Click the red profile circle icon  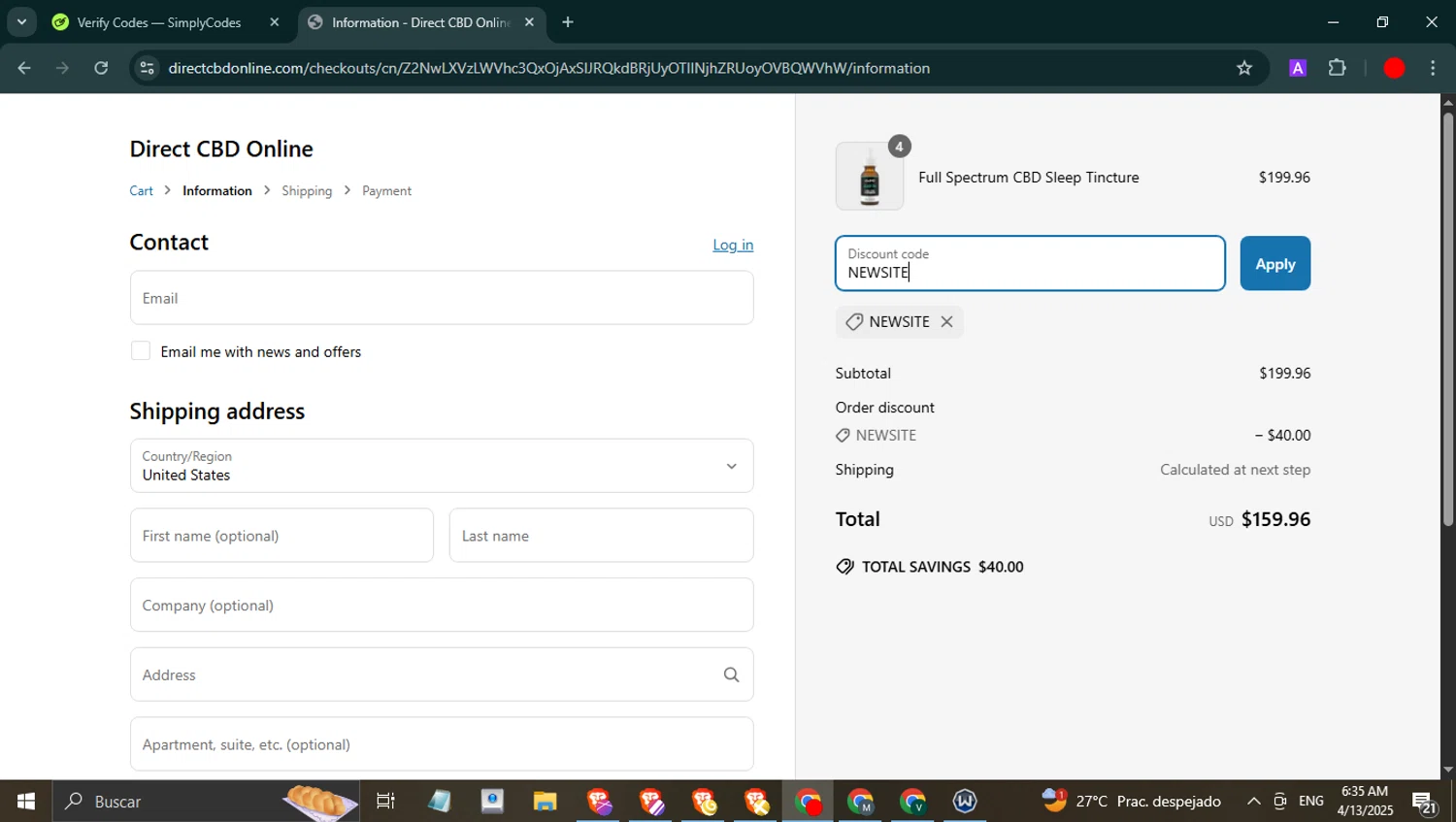1394,68
